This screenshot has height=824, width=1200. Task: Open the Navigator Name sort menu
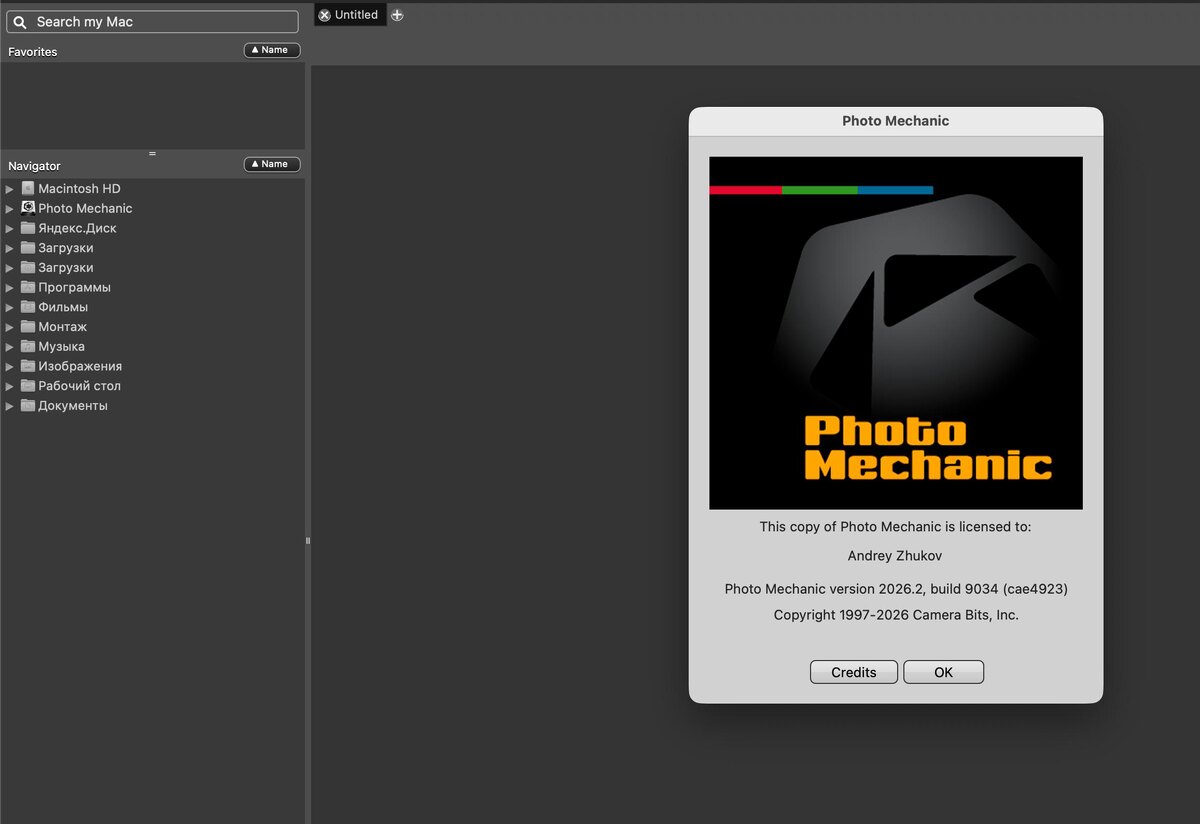(272, 164)
